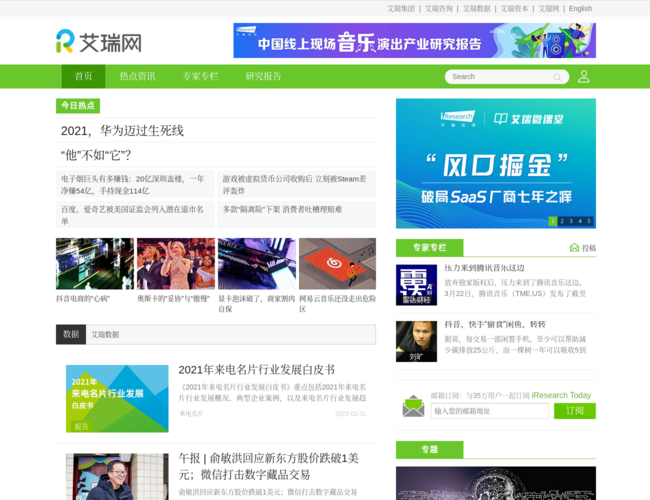Open the 专题 feature image
The width and height of the screenshot is (650, 500).
pos(496,483)
